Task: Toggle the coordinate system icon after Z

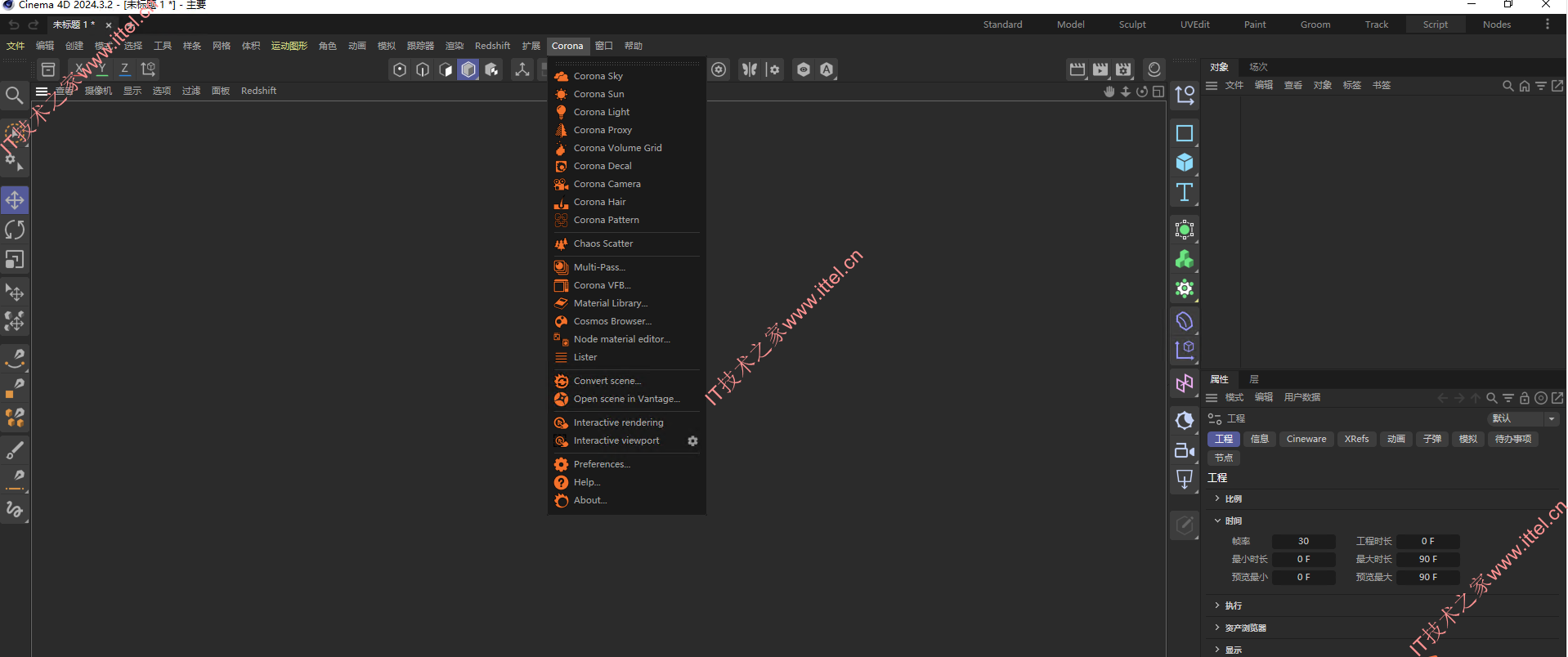Action: pyautogui.click(x=148, y=69)
